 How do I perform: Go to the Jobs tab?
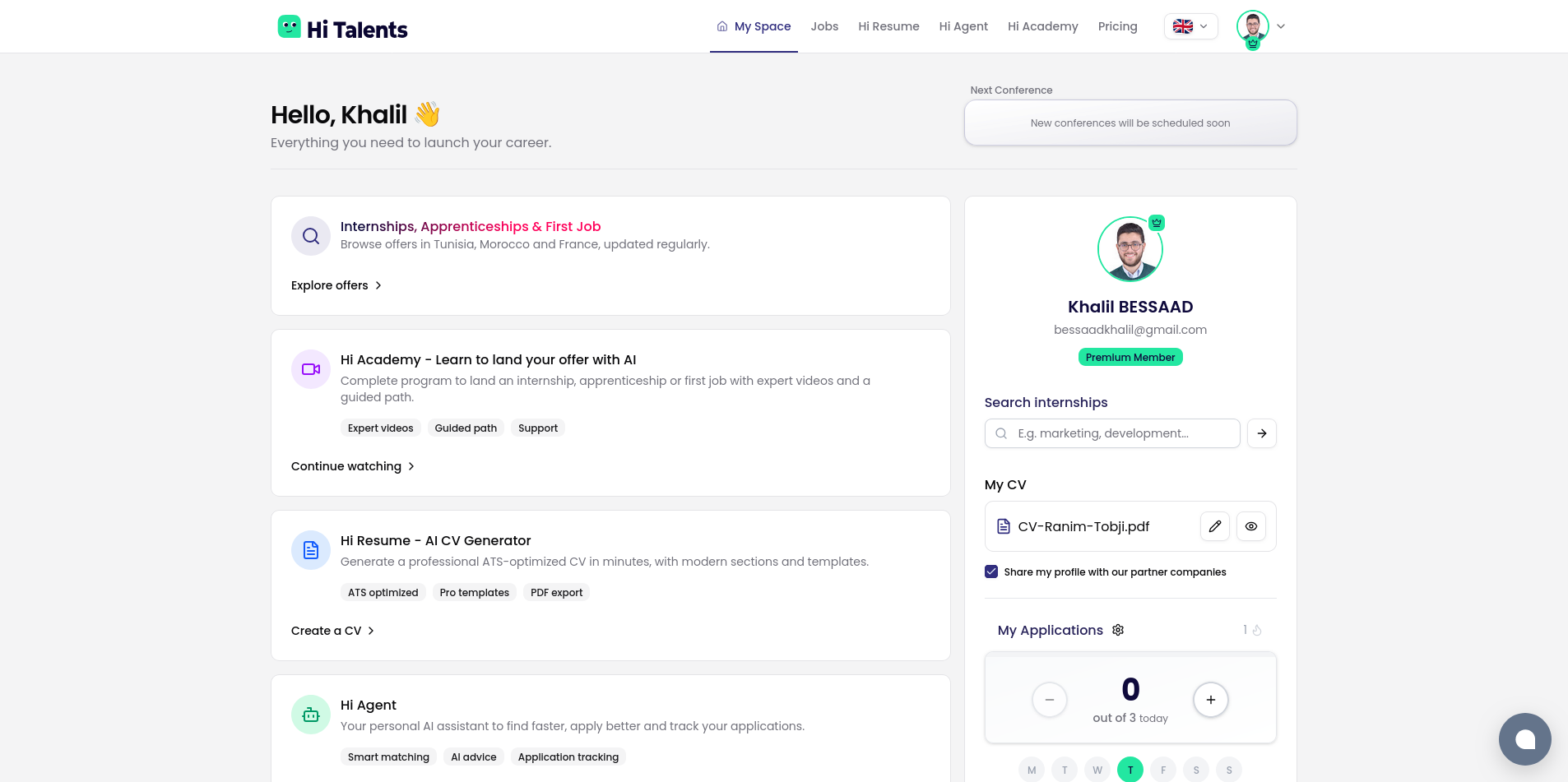click(824, 26)
